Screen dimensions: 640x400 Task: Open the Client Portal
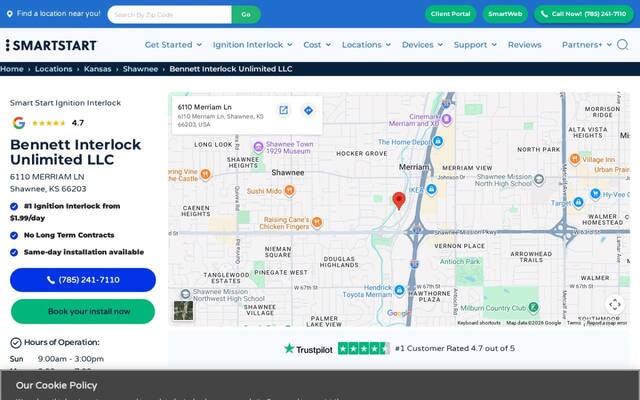point(450,14)
